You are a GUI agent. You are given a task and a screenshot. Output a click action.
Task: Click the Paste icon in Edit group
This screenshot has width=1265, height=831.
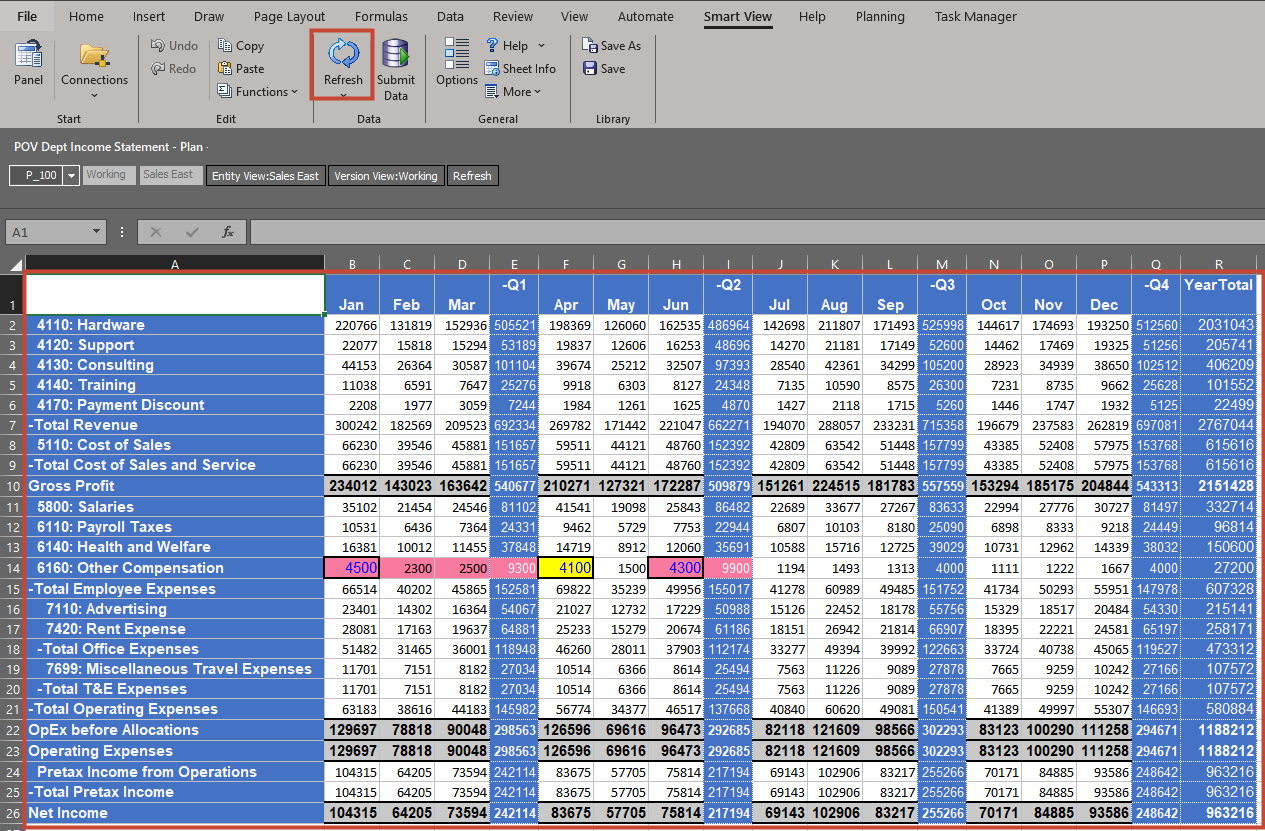click(224, 69)
